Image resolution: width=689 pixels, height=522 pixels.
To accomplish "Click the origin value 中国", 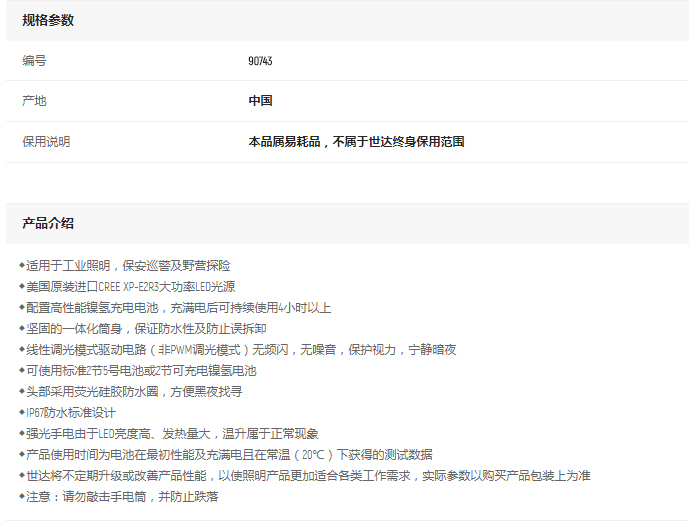I will click(x=260, y=101).
